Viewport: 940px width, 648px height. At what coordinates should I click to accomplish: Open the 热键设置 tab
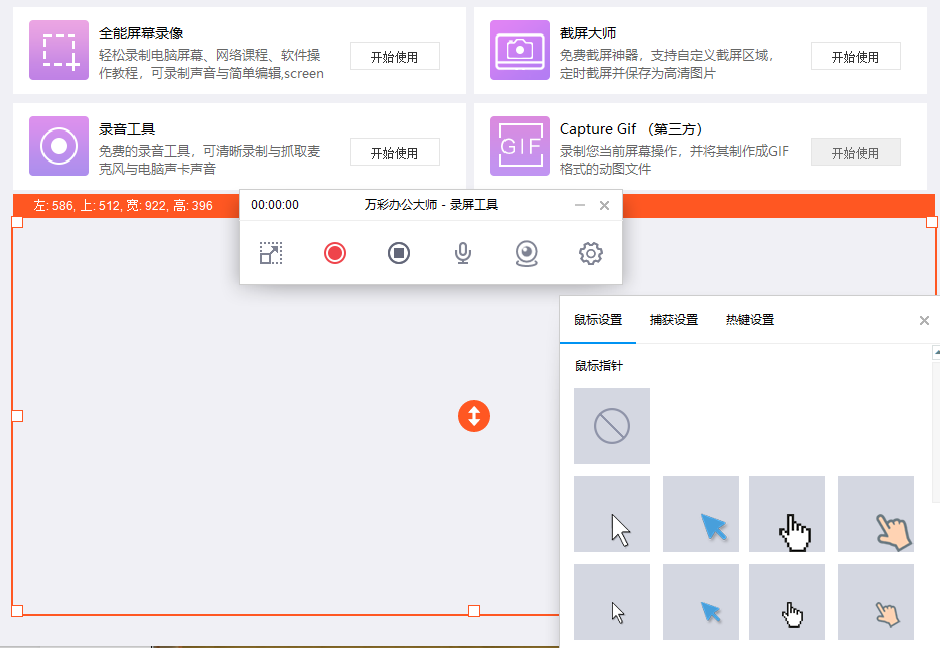tap(748, 319)
